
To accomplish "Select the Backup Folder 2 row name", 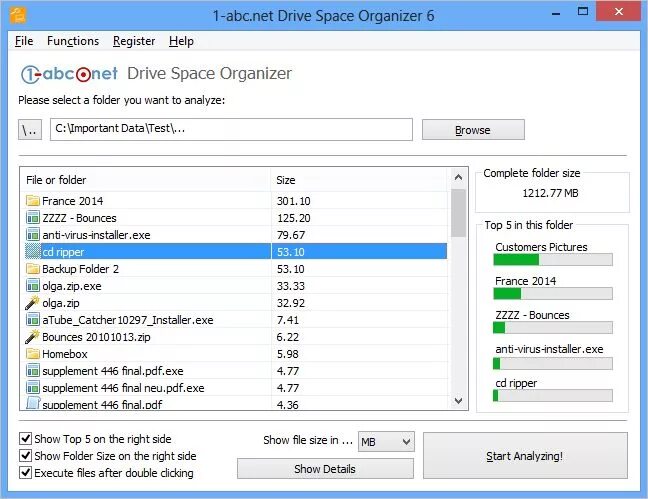I will pyautogui.click(x=81, y=269).
